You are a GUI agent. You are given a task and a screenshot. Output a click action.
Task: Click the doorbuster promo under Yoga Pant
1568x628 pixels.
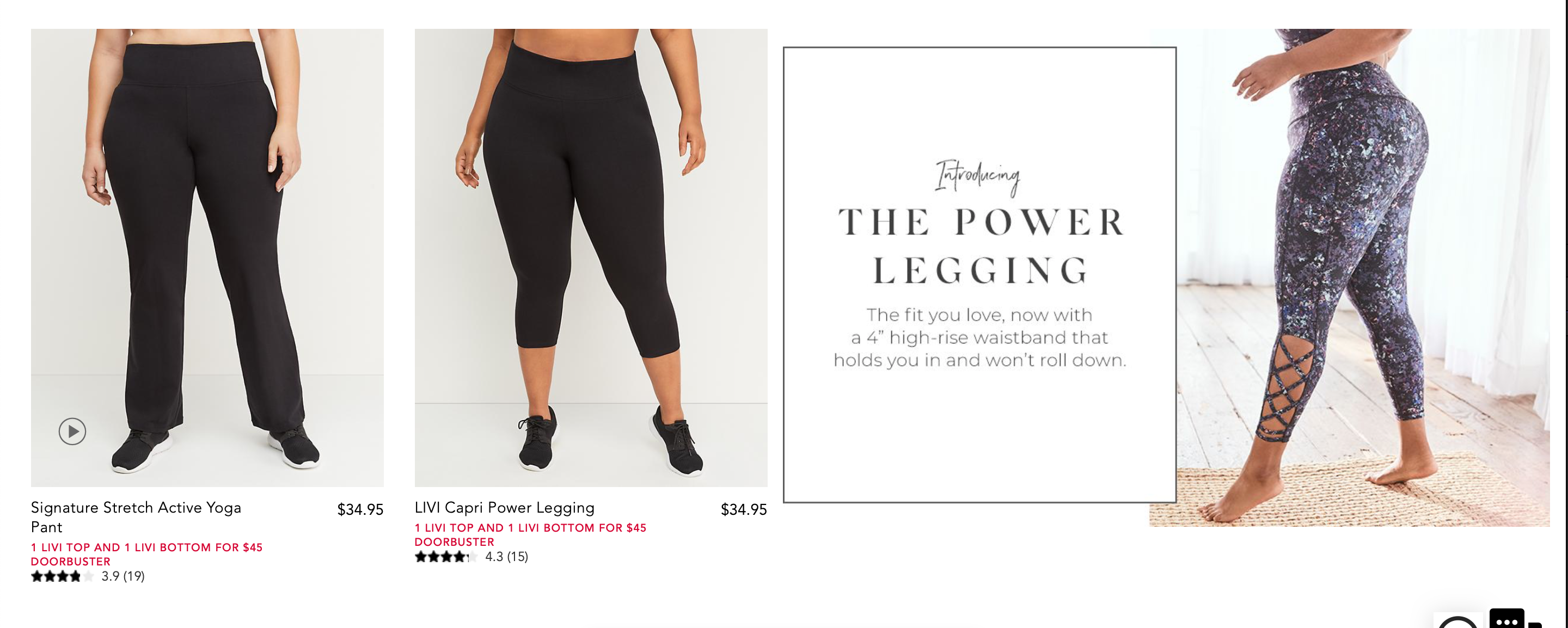tap(146, 554)
